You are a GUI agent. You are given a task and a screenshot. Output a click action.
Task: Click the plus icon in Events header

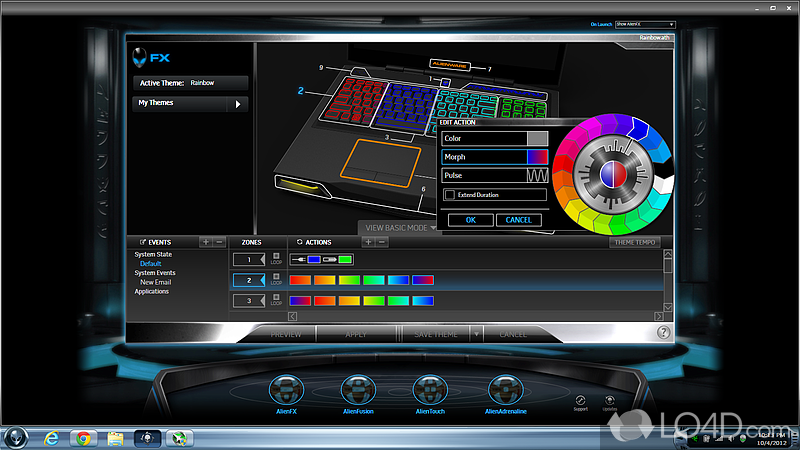click(206, 242)
